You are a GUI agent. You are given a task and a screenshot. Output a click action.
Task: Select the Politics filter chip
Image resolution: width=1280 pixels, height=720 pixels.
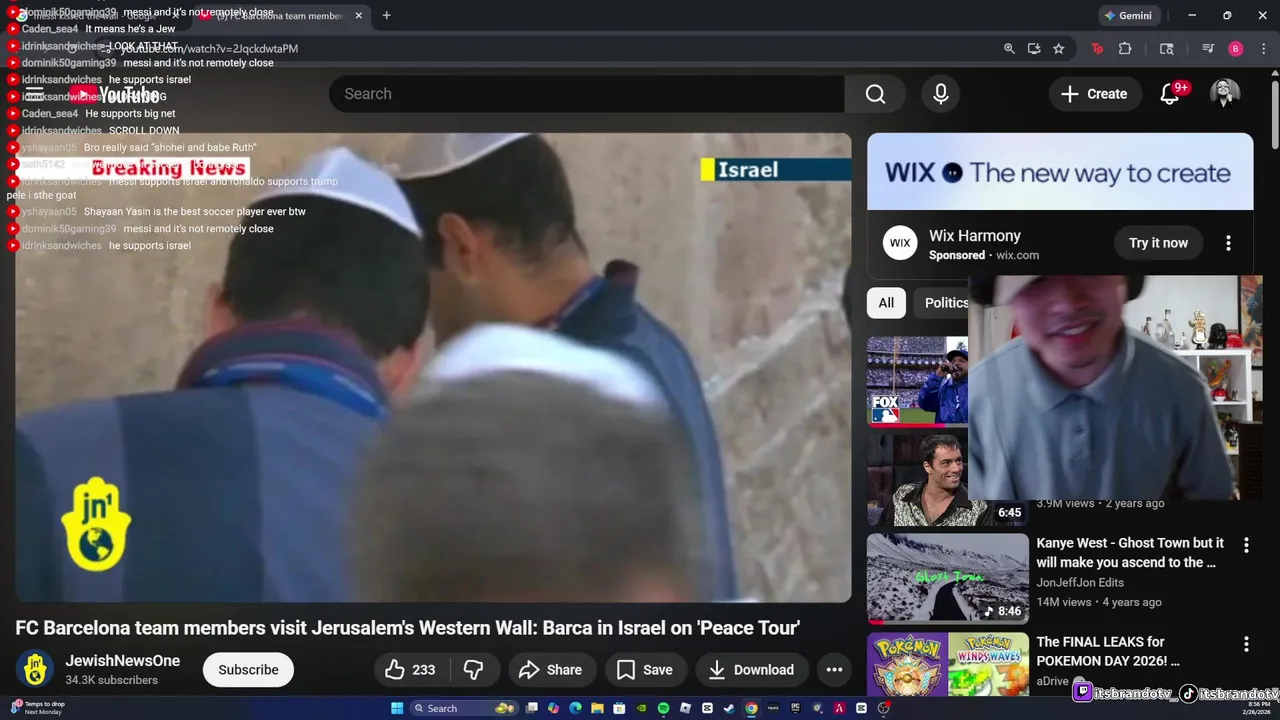click(945, 303)
